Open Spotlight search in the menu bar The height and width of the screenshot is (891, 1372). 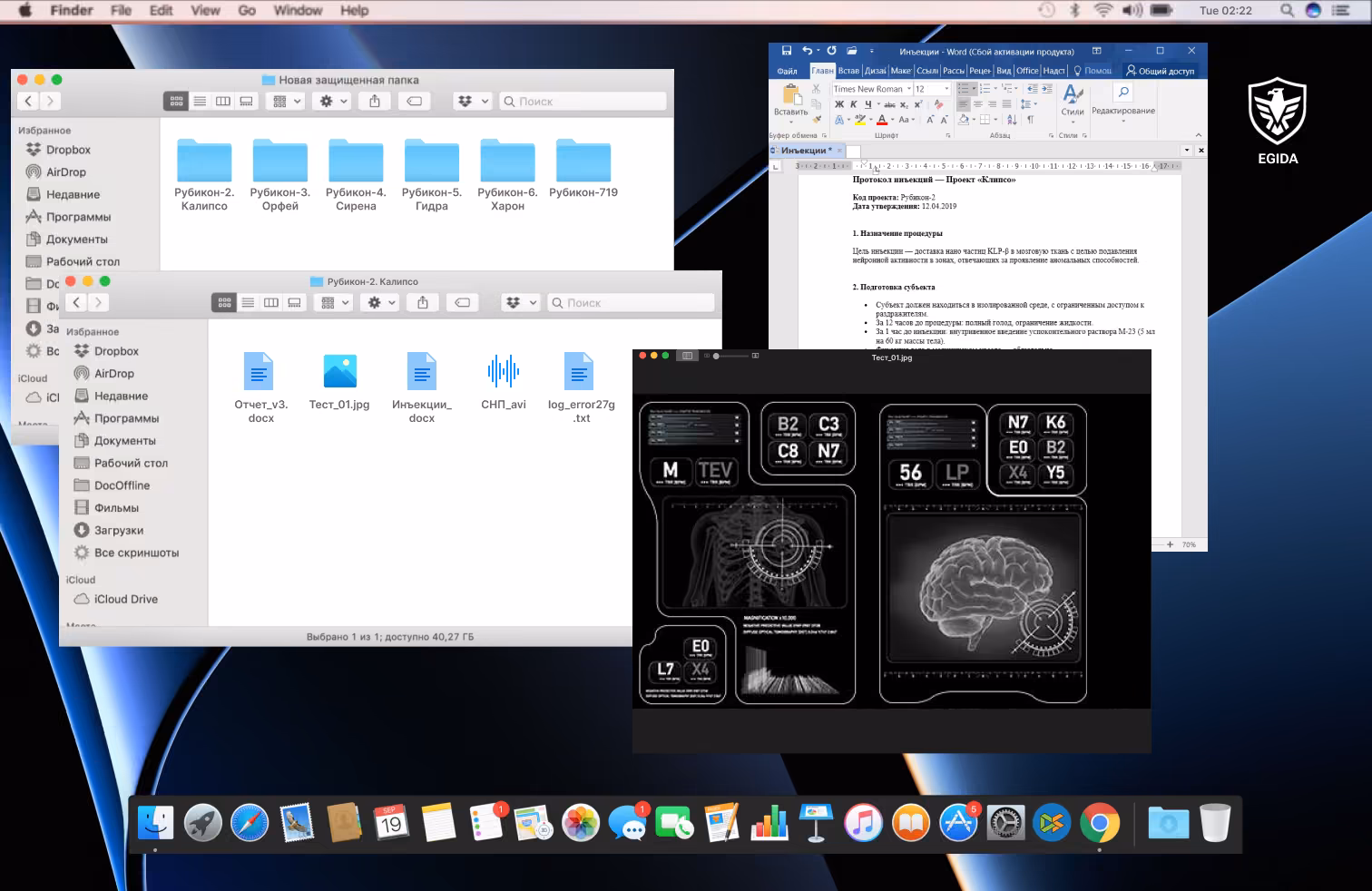click(1287, 10)
